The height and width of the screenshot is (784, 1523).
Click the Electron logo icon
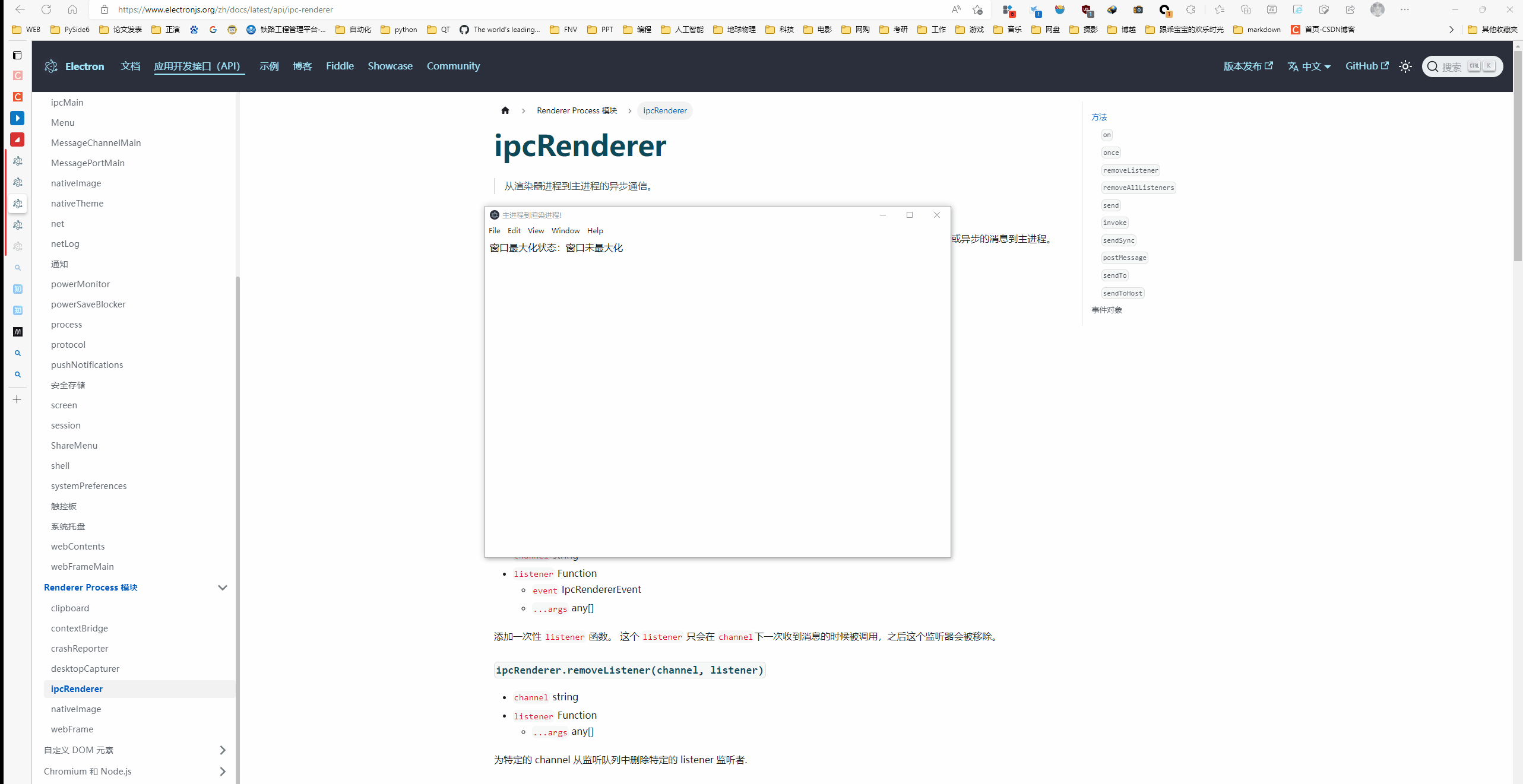pyautogui.click(x=51, y=66)
